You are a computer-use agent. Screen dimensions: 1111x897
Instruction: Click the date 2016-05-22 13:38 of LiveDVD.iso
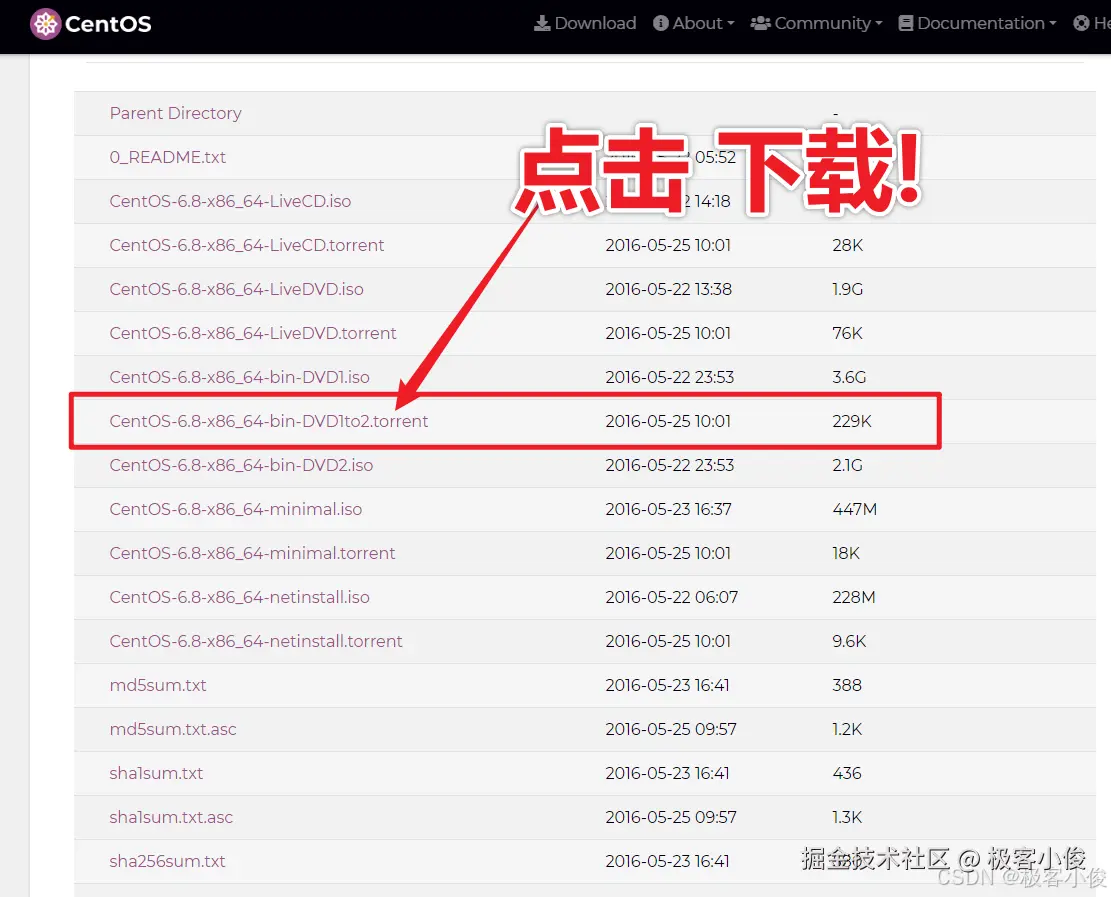point(668,289)
